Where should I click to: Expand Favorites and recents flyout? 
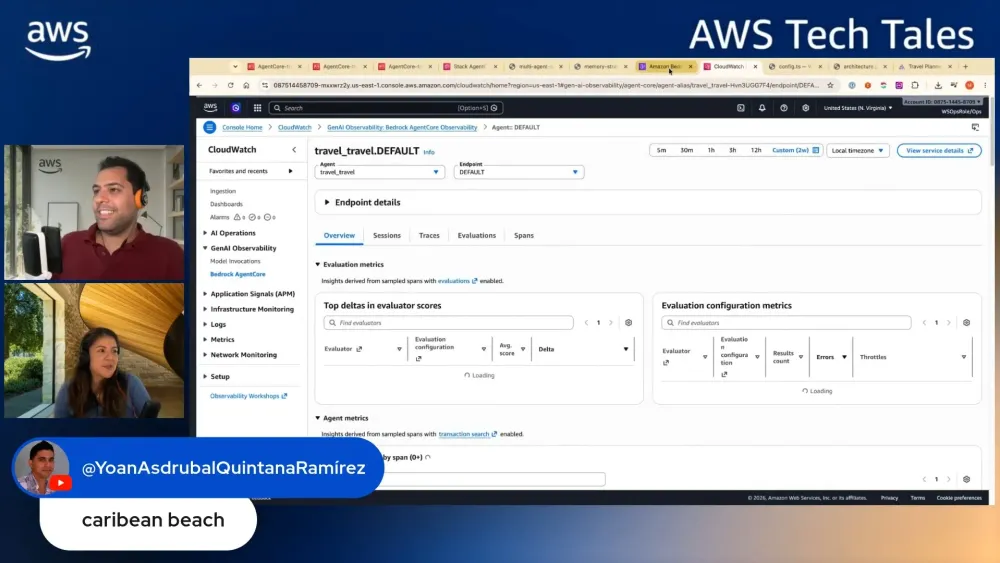click(x=291, y=171)
